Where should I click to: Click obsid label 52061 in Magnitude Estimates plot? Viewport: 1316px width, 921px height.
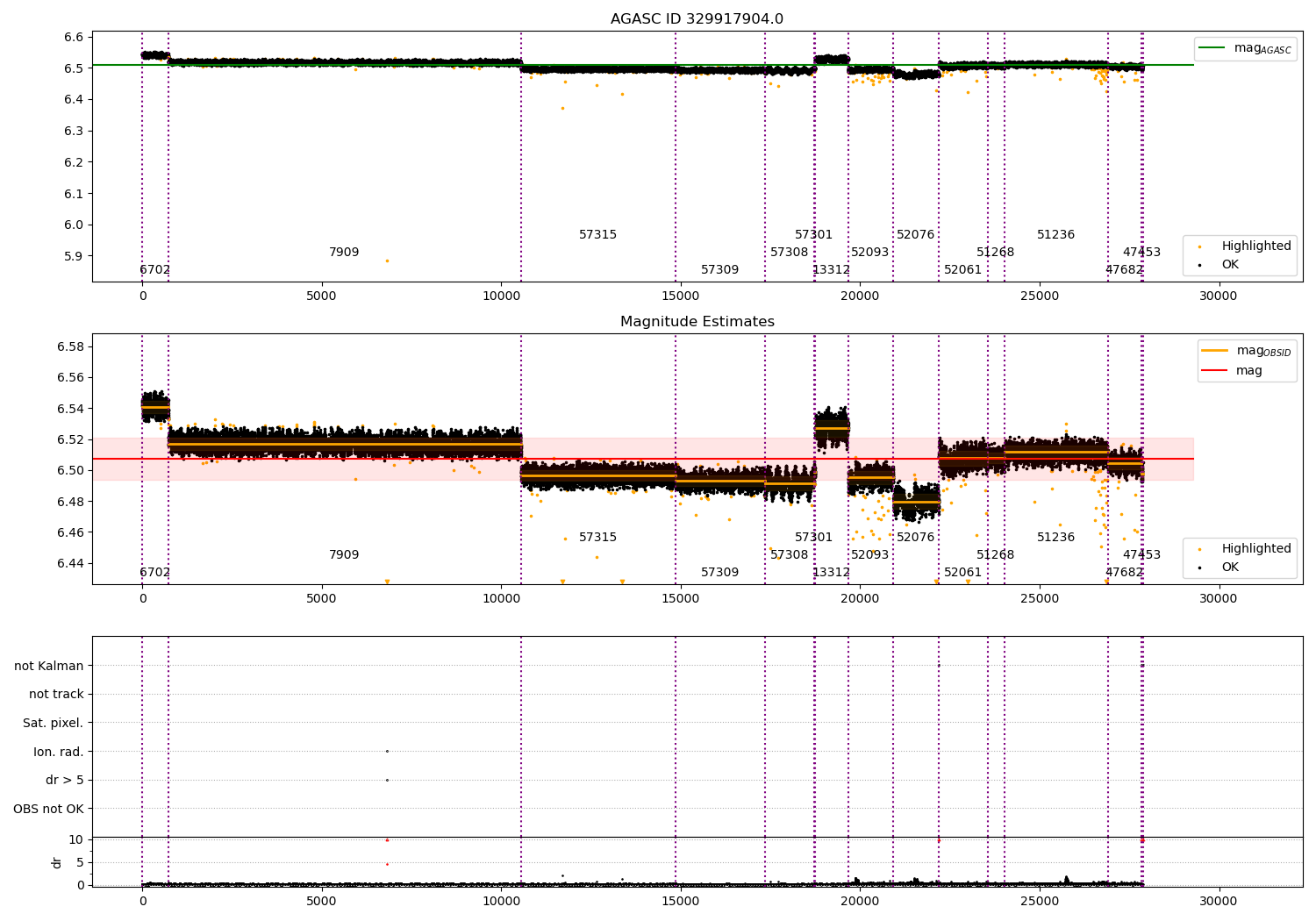pyautogui.click(x=962, y=573)
